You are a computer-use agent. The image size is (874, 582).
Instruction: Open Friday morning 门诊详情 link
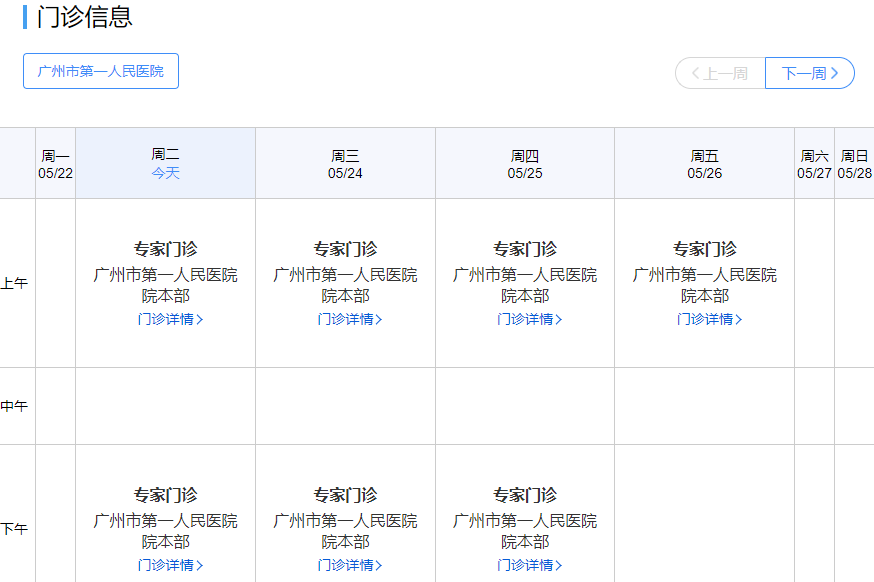(709, 319)
